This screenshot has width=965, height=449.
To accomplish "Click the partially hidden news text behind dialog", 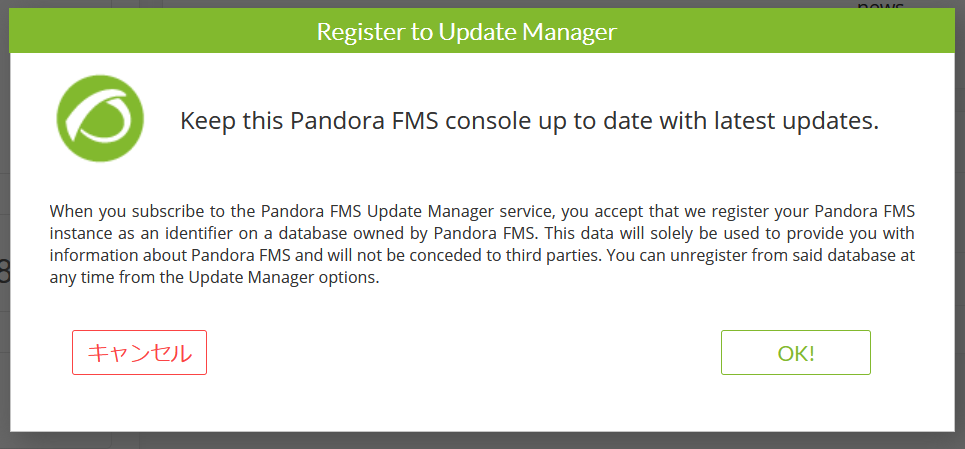I will coord(879,6).
